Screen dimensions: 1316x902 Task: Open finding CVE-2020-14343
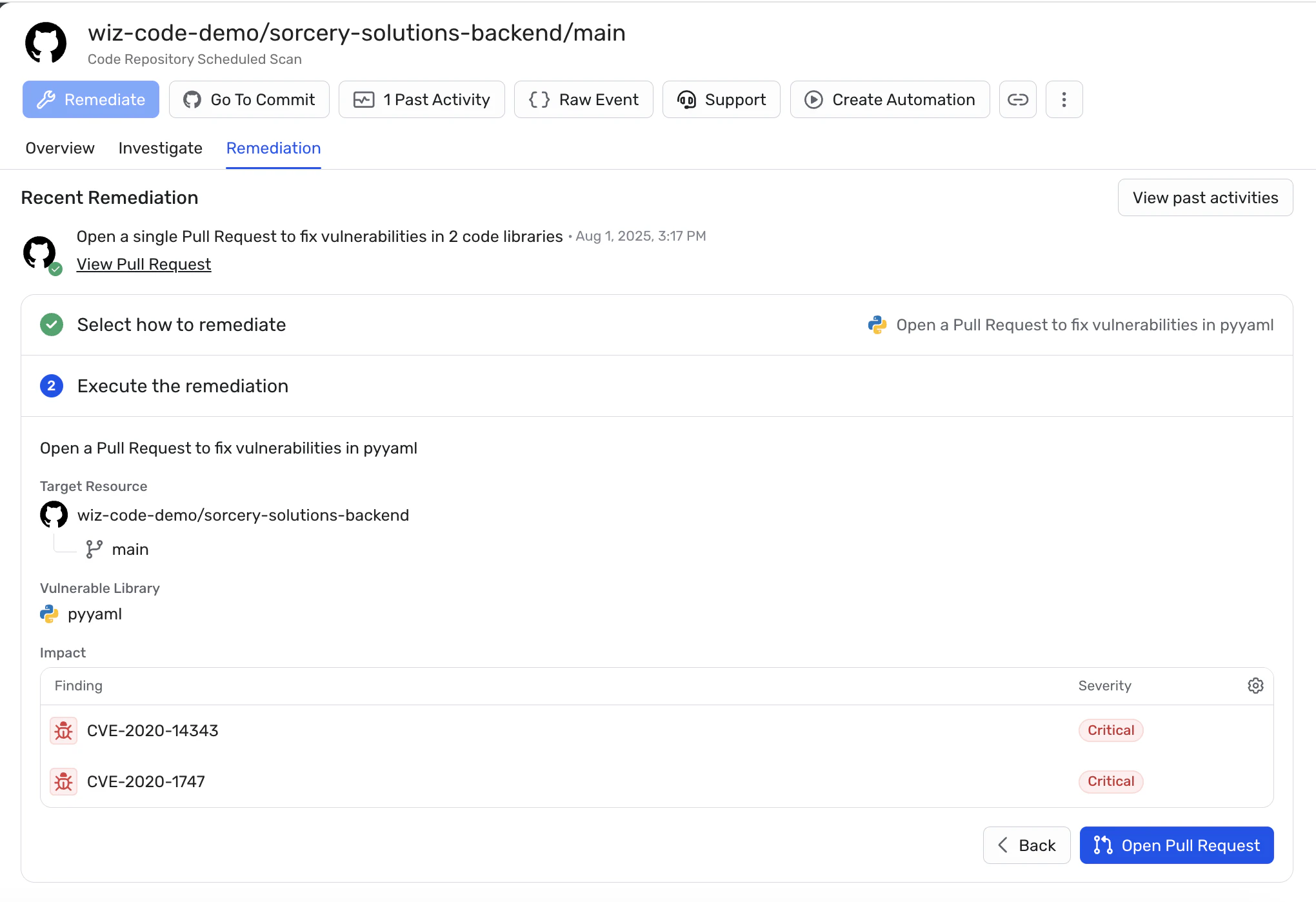pos(153,730)
